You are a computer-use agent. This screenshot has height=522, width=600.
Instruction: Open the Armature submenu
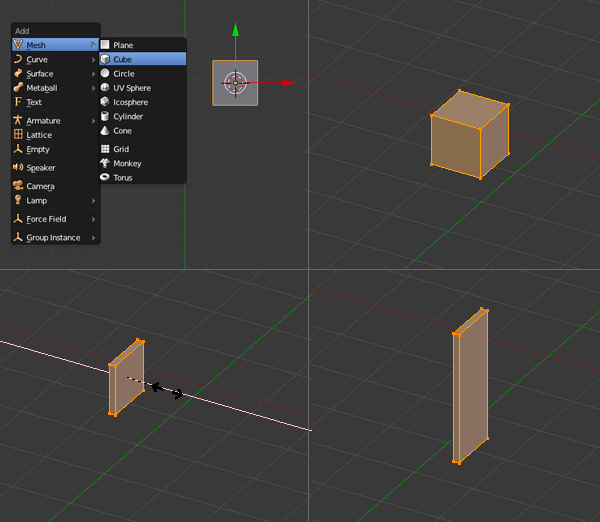55,121
